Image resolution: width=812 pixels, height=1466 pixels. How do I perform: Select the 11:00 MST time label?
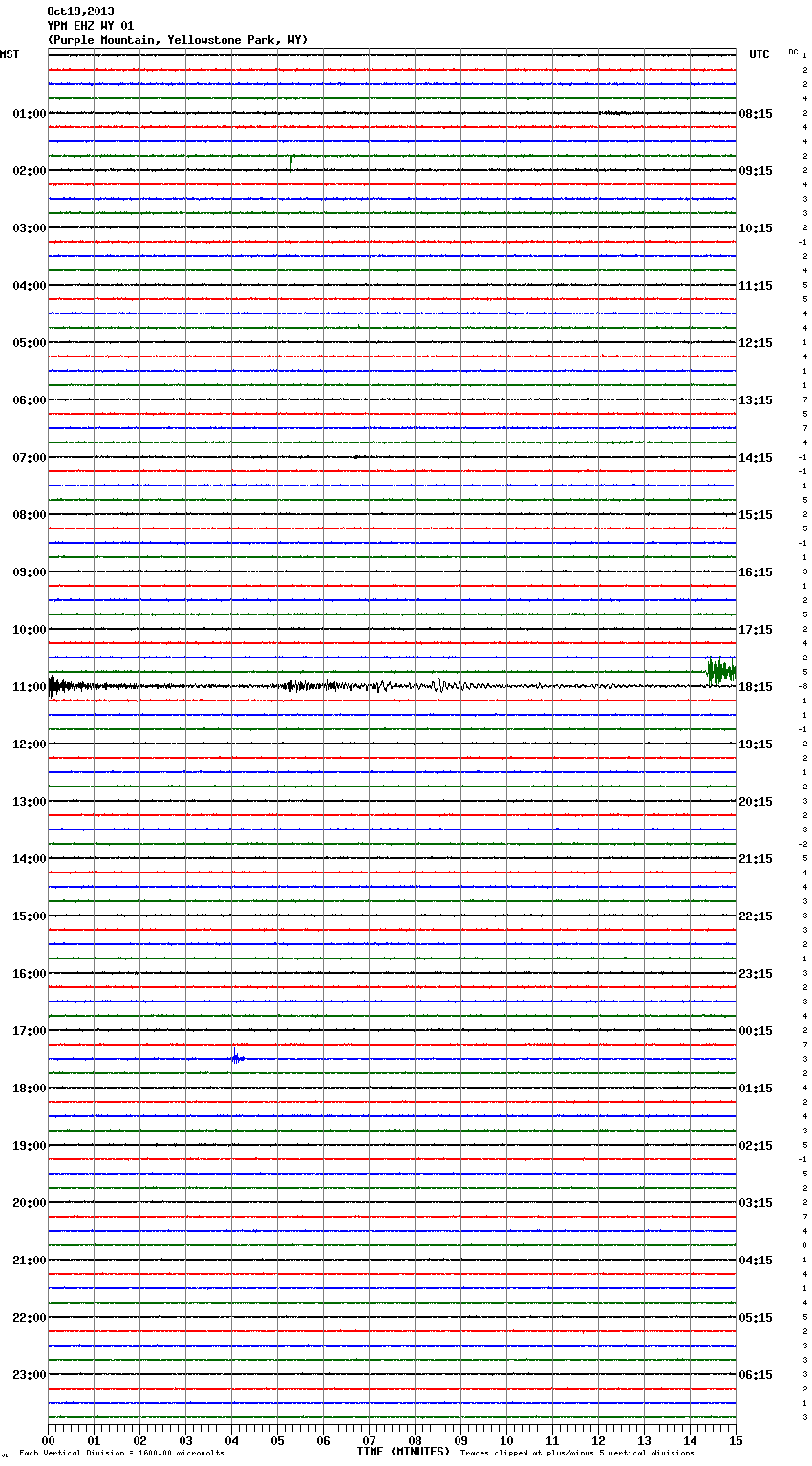(30, 687)
